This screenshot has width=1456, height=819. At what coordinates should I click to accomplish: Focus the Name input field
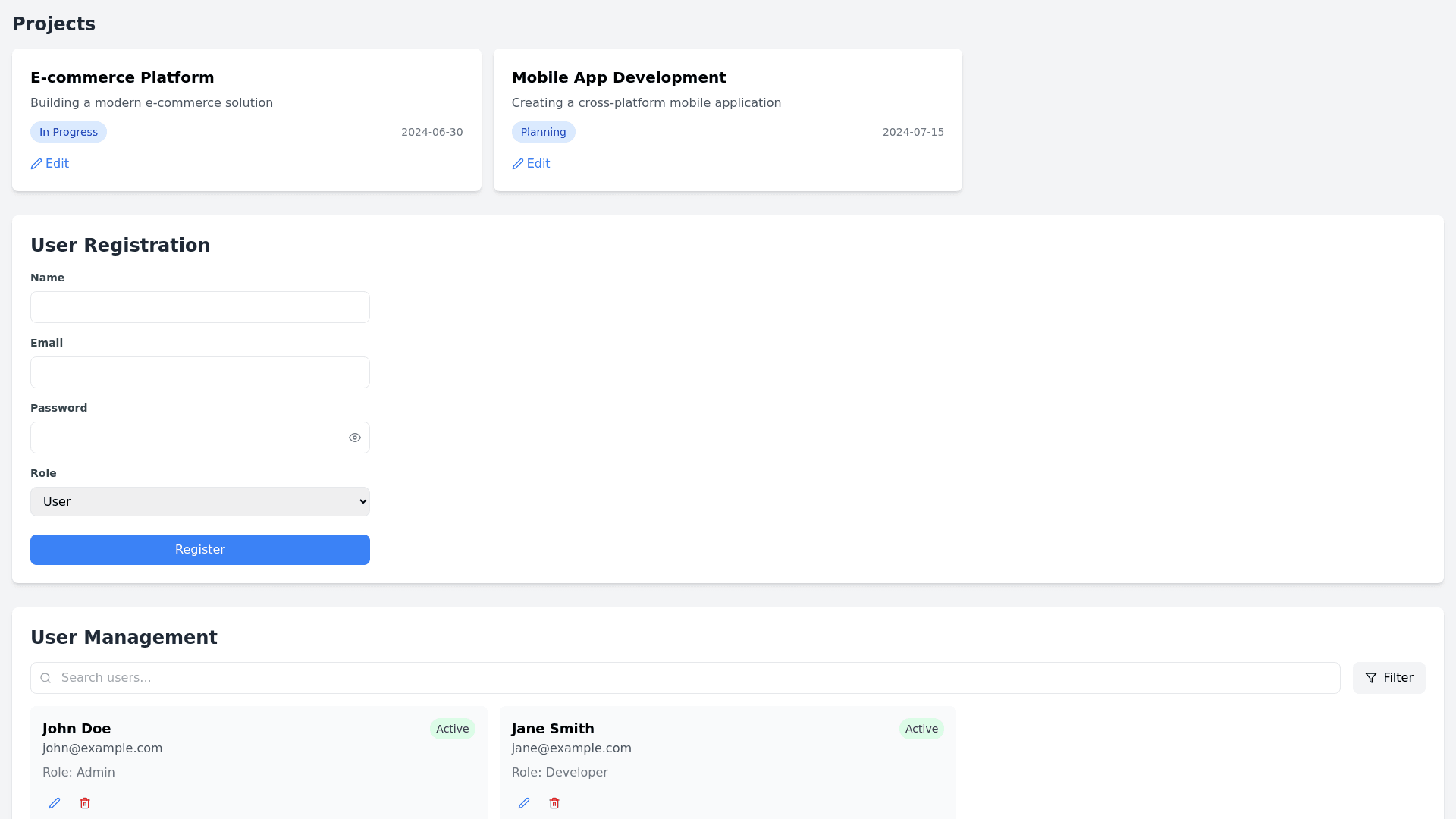[200, 307]
